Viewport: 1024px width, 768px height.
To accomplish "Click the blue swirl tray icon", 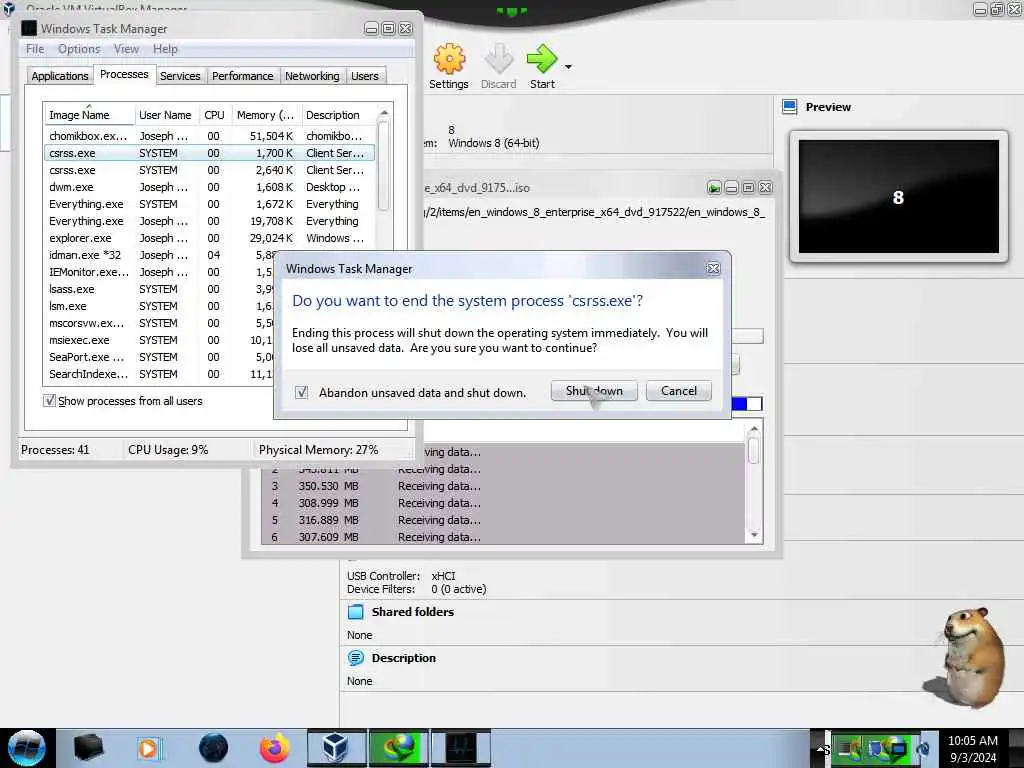I will (923, 748).
